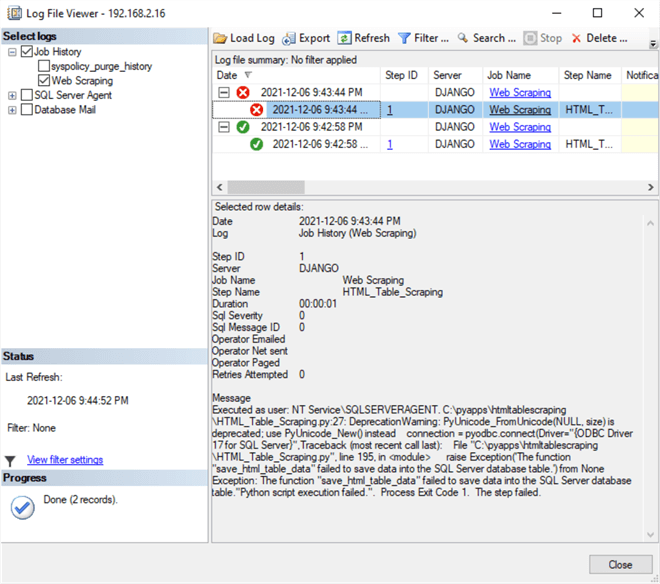Click HTML_T... step name in selected row
This screenshot has width=660, height=584.
tap(589, 110)
